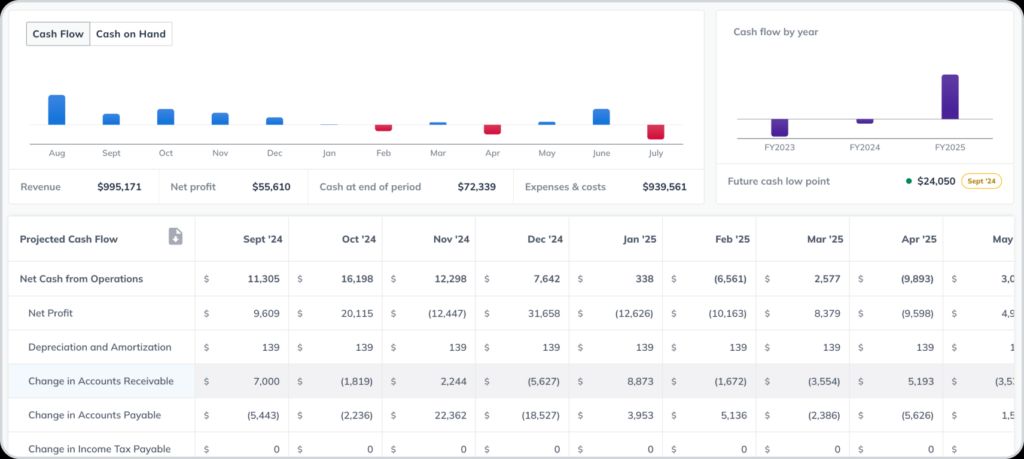Click the Change in Accounts Payable row
This screenshot has width=1024, height=459.
coord(94,415)
